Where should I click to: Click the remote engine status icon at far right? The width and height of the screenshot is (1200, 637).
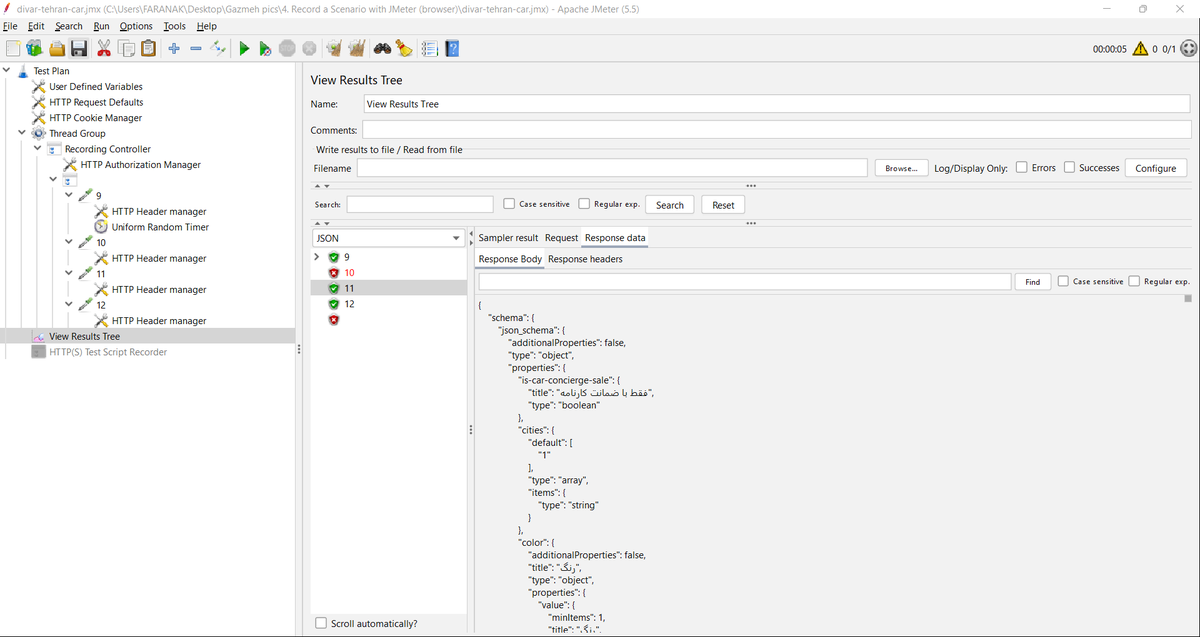point(1188,48)
